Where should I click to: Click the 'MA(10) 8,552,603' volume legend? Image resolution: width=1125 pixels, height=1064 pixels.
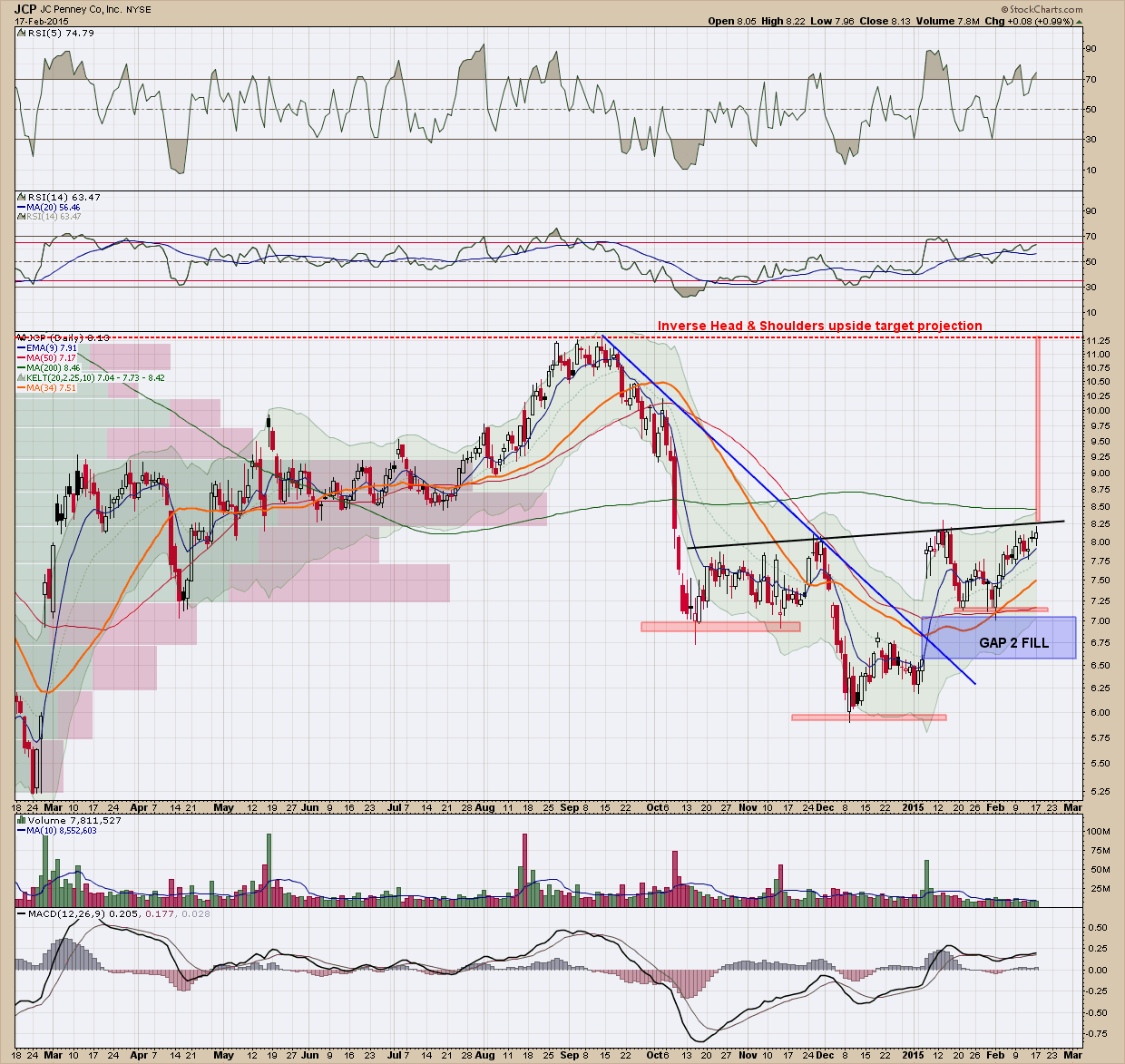63,830
